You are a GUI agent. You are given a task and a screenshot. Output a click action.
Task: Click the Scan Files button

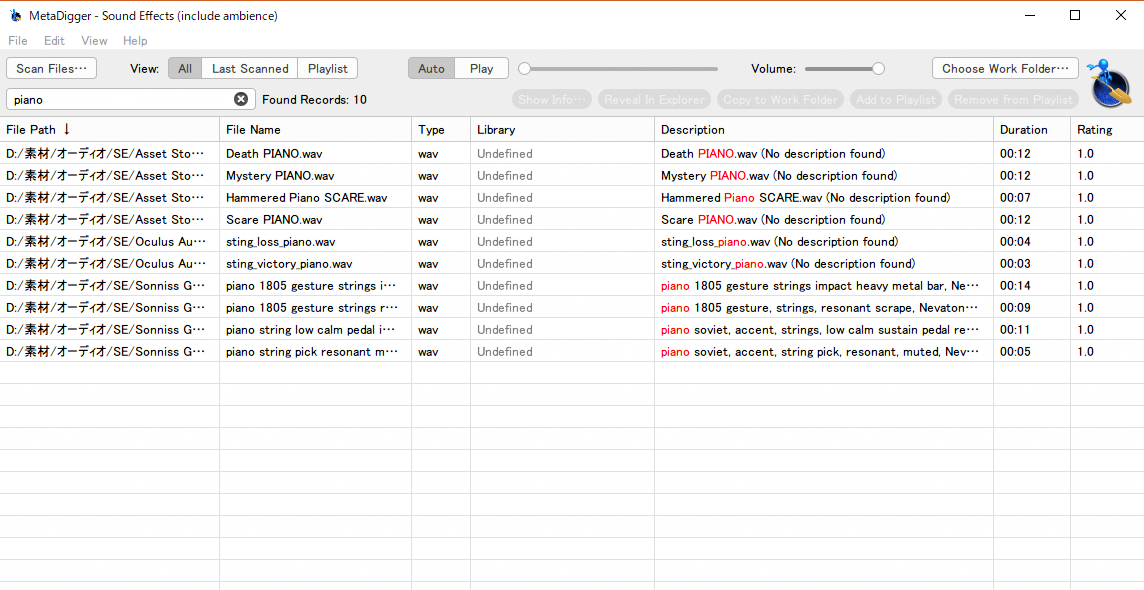tap(52, 68)
